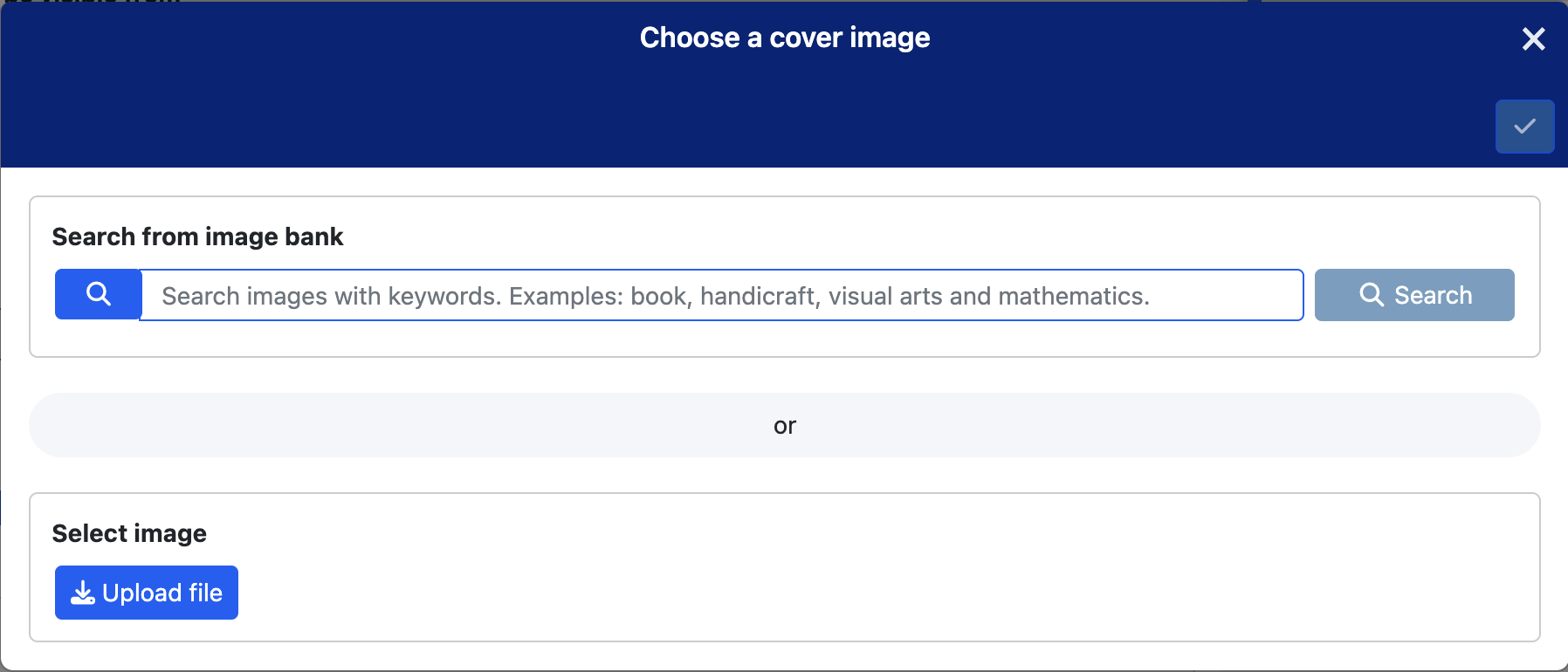
Task: Click blank area below the image bank search field
Action: click(x=698, y=339)
